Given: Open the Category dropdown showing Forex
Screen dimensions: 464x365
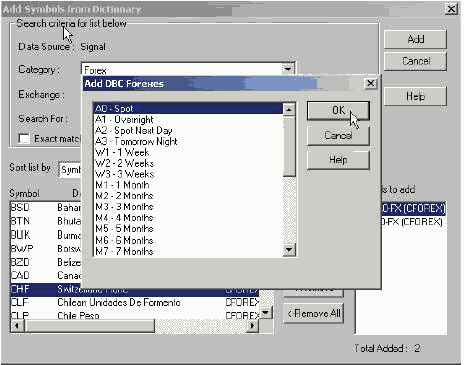Looking at the screenshot, I should 288,69.
